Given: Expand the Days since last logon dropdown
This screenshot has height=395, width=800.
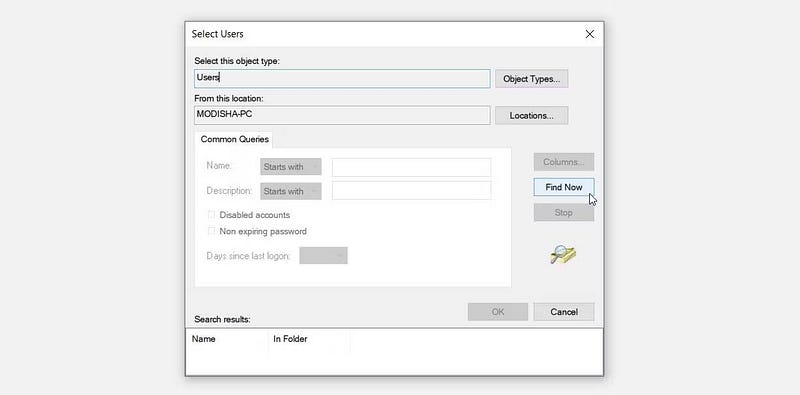Looking at the screenshot, I should click(323, 256).
